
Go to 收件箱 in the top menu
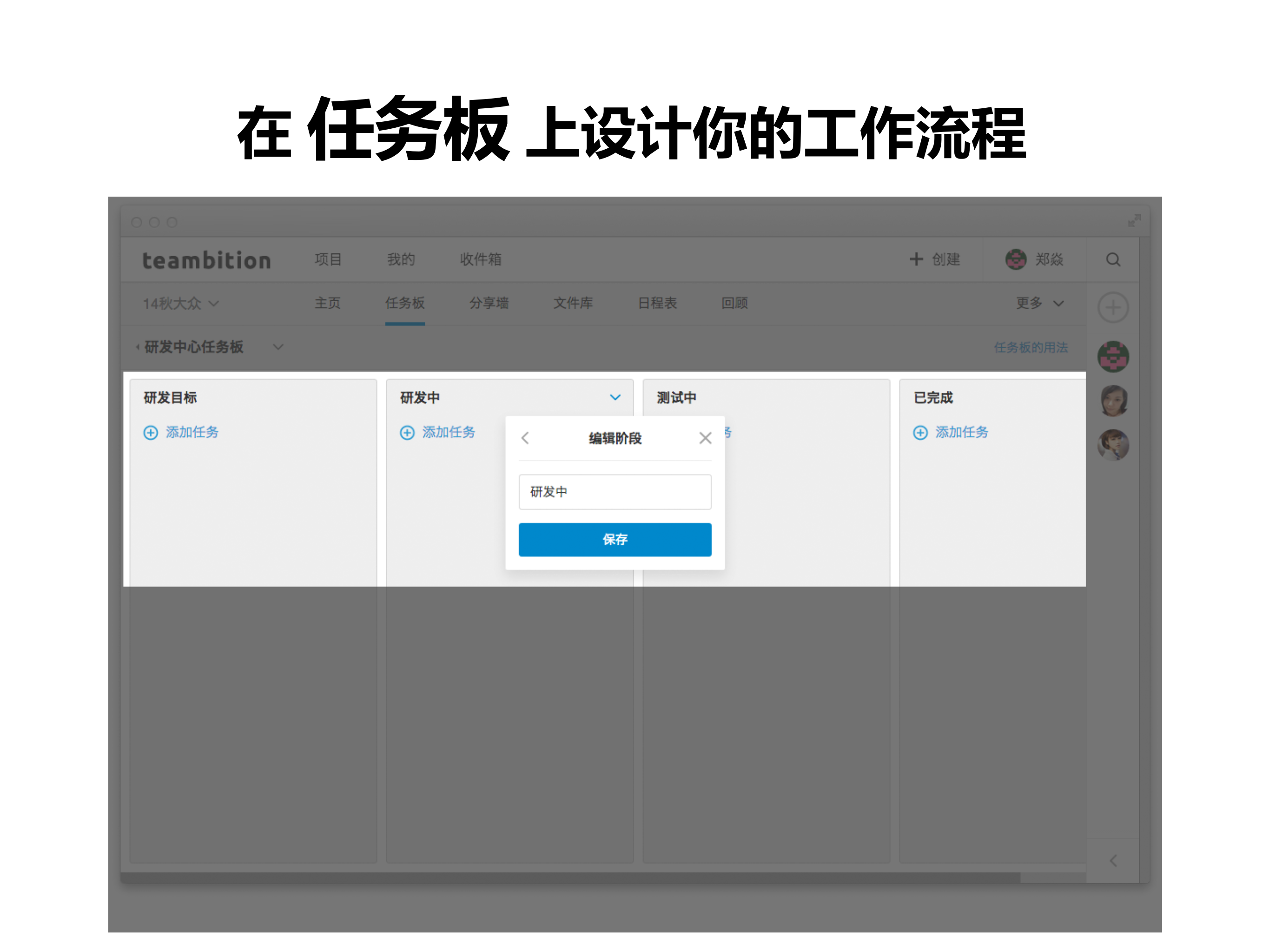click(481, 259)
